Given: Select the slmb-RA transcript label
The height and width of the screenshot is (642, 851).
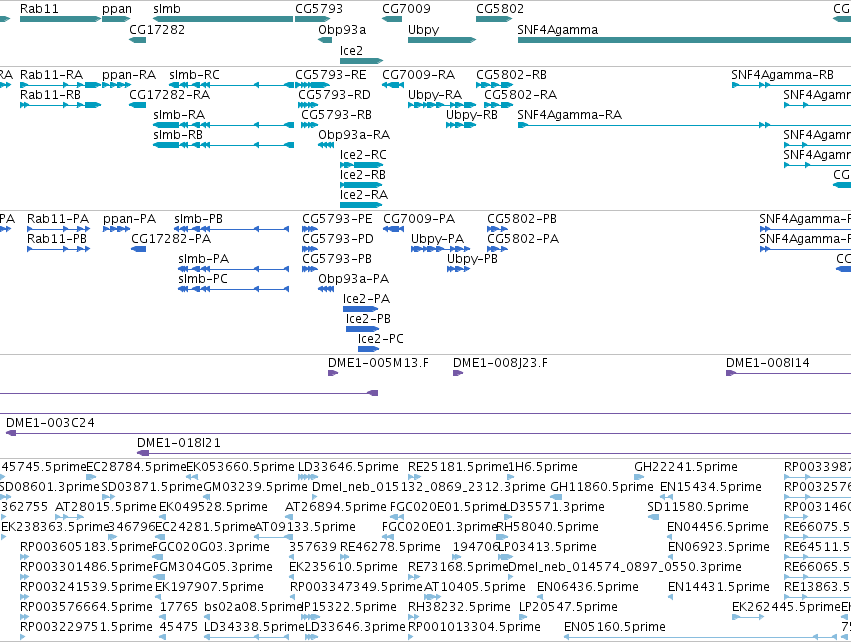Looking at the screenshot, I should coord(179,115).
